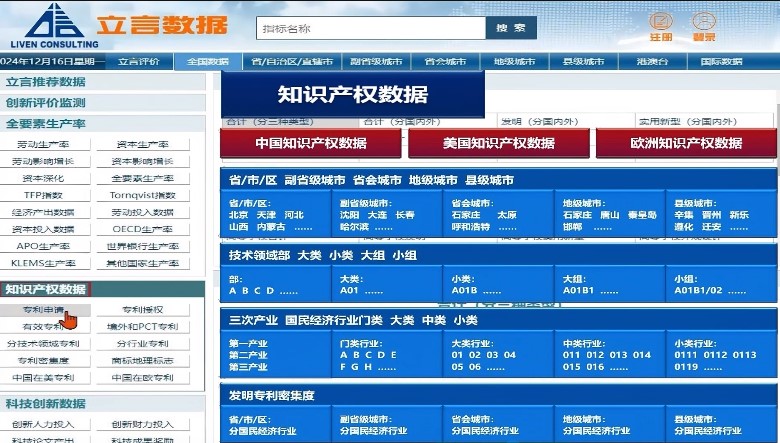
Task: Click the 注册 (register) icon
Action: point(661,25)
